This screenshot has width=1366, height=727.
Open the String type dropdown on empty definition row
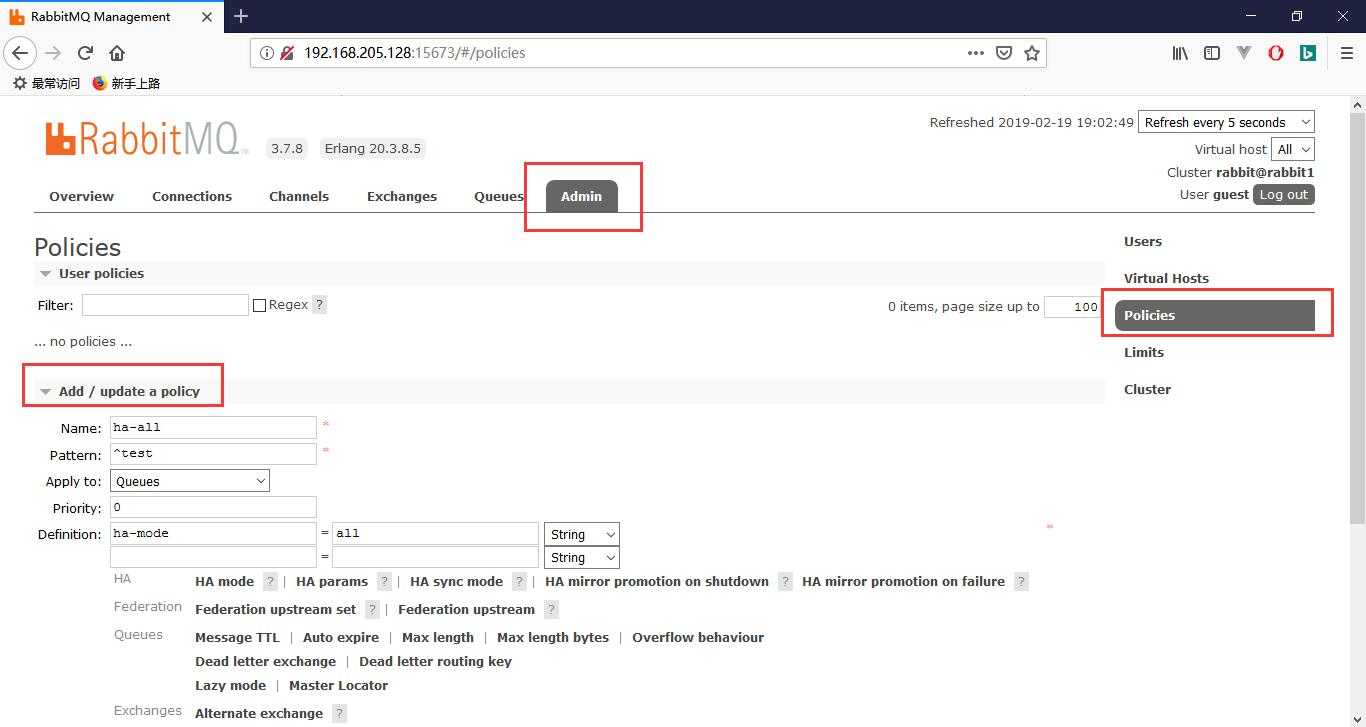pos(581,558)
